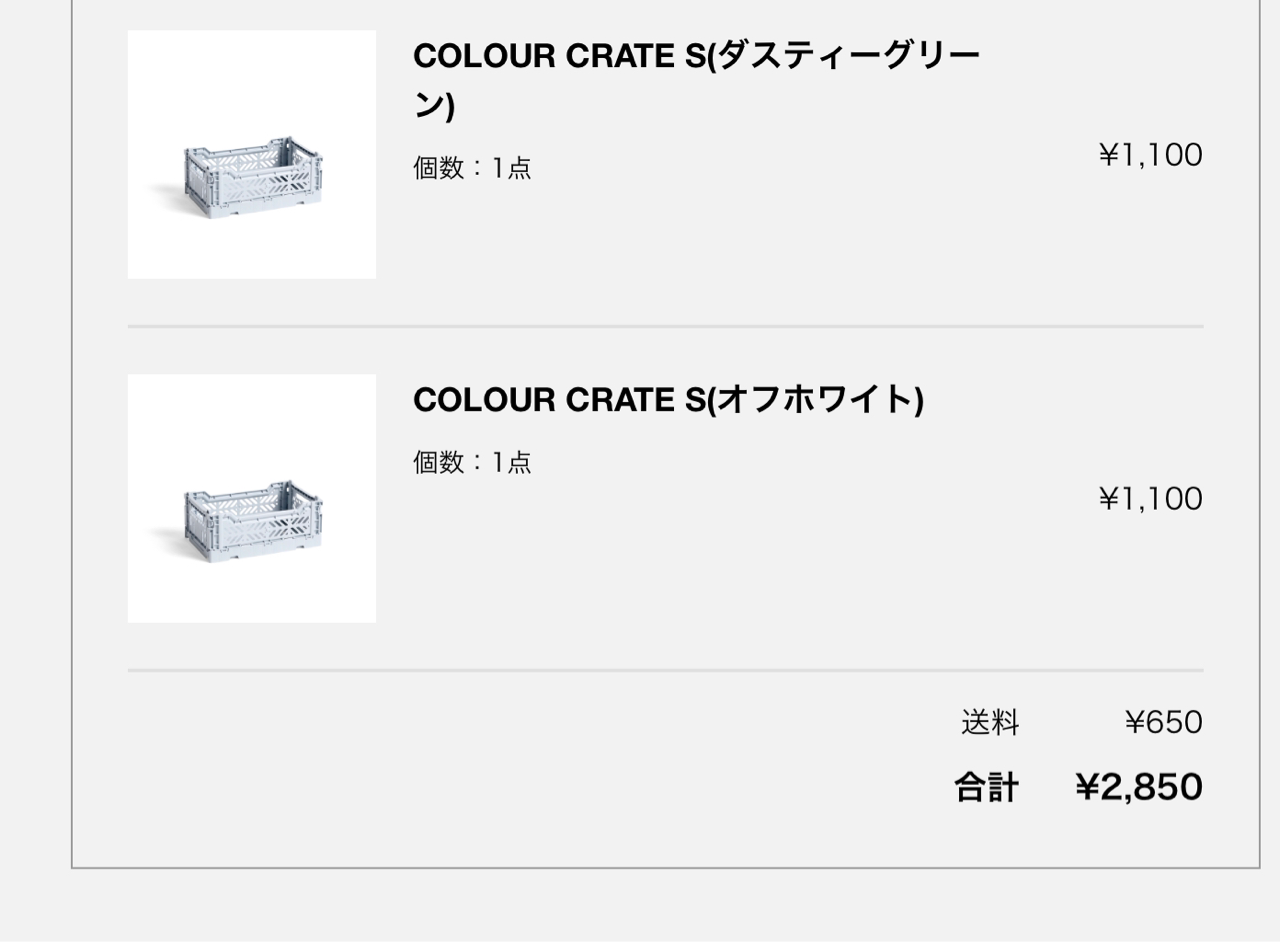Image resolution: width=1280 pixels, height=942 pixels.
Task: Click the divider line between the two items
Action: click(x=665, y=326)
